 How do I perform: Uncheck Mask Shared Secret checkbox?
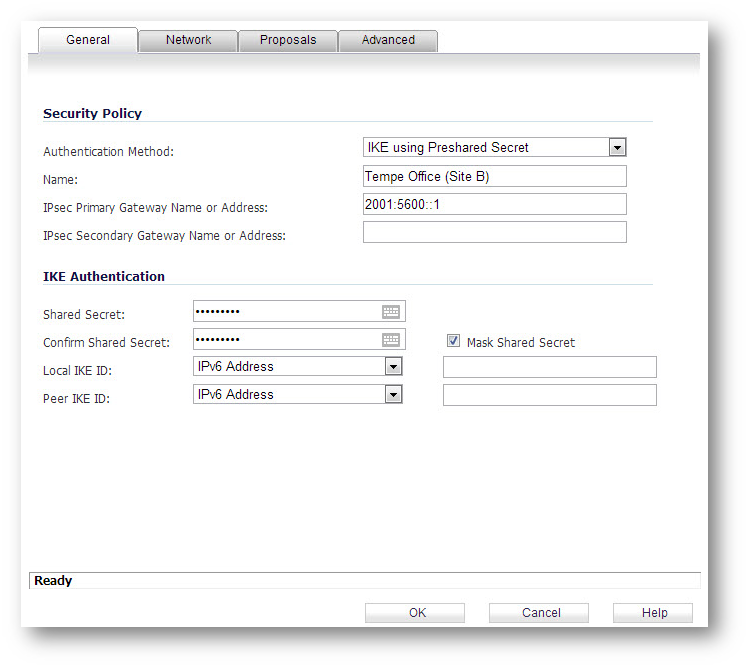453,341
